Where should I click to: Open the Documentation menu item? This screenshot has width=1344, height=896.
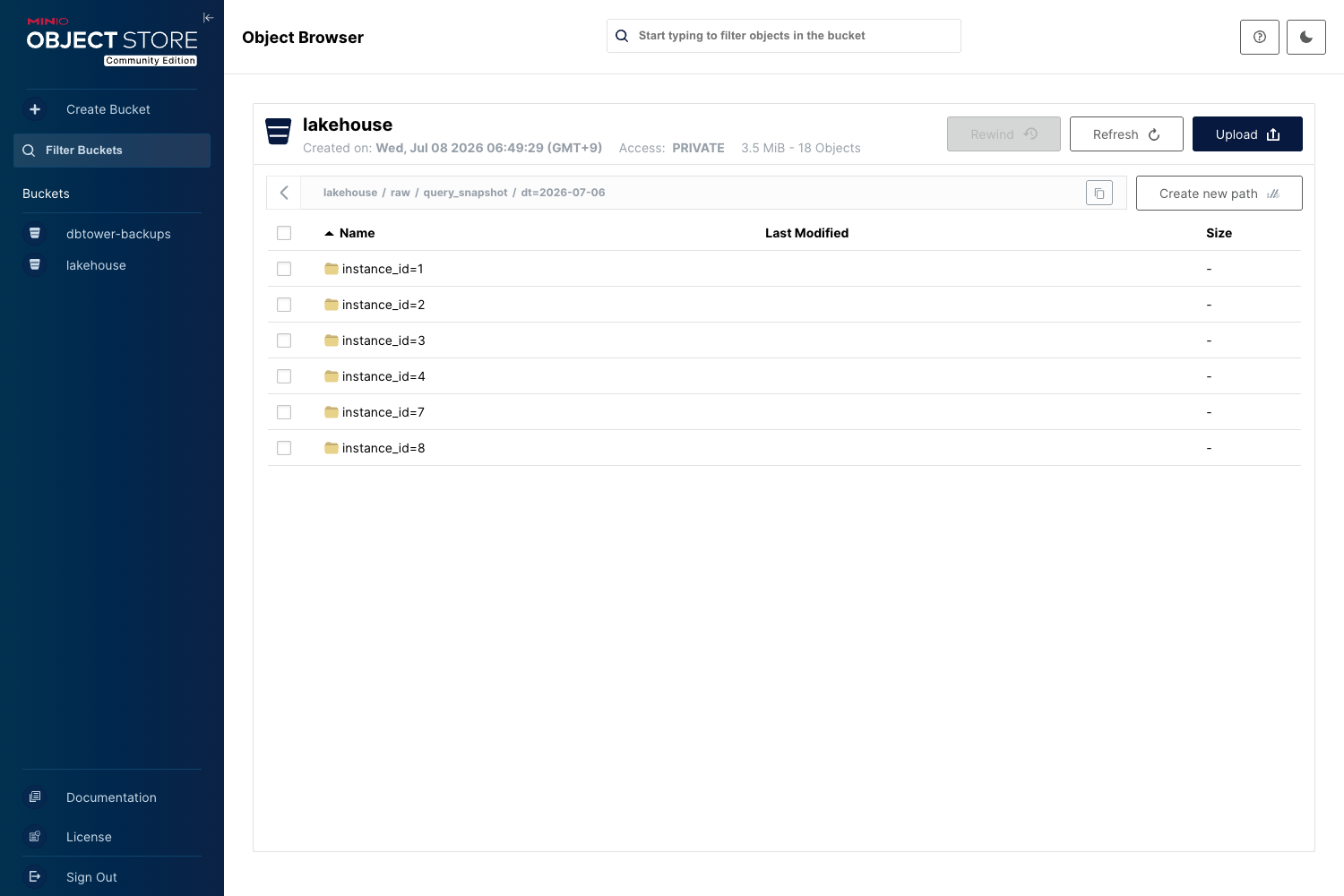[x=111, y=797]
